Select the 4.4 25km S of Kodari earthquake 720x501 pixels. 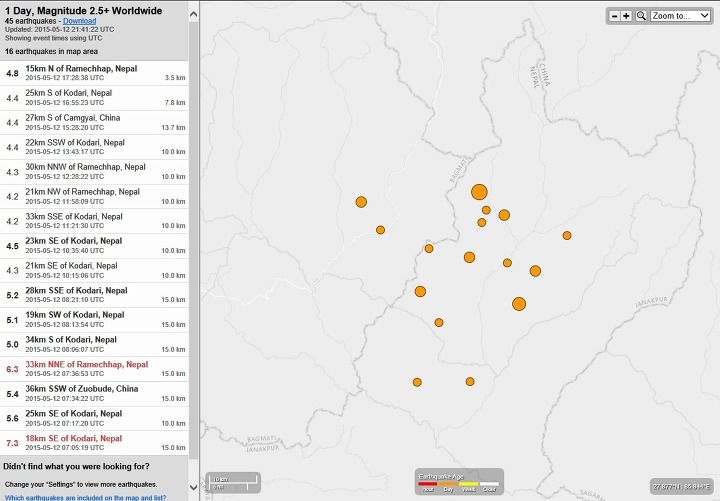click(94, 98)
